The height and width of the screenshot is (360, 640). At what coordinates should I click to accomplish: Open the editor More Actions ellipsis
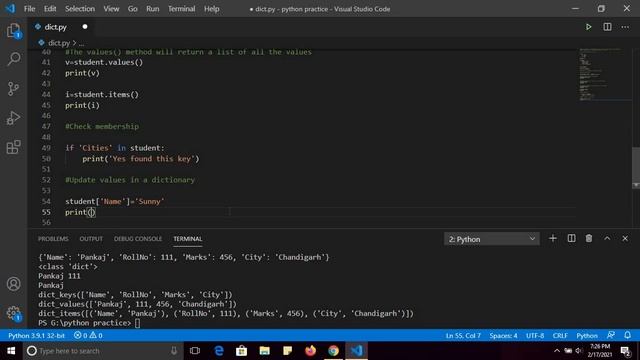[625, 27]
